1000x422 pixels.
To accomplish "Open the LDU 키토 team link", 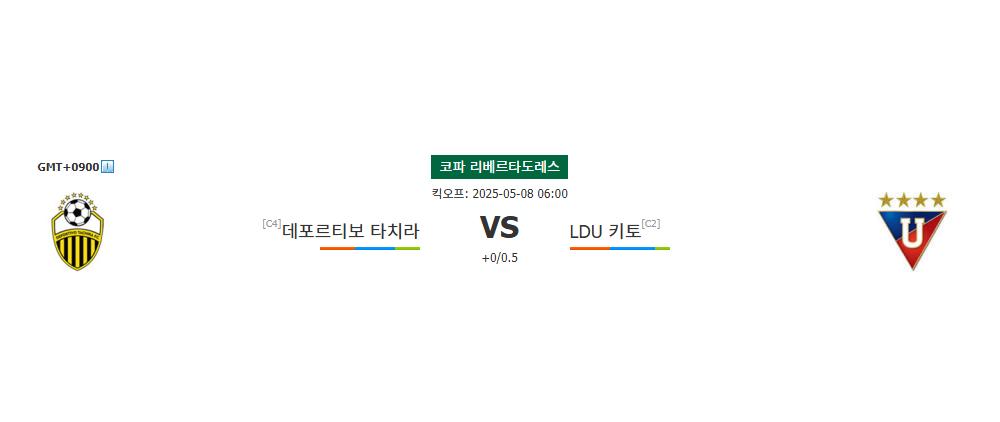I will click(x=605, y=231).
